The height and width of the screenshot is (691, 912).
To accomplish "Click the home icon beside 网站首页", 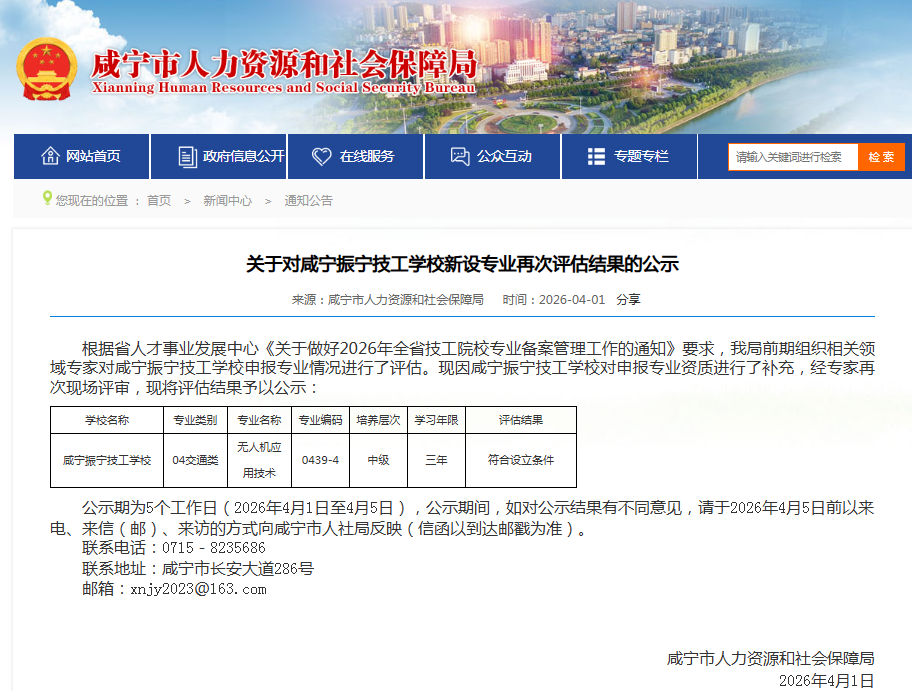I will 50,156.
